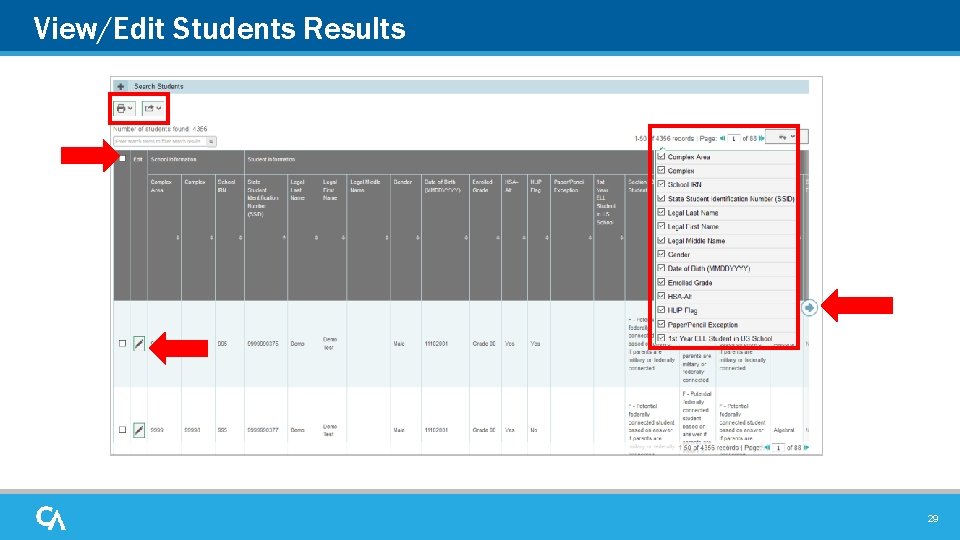This screenshot has width=960, height=540.
Task: Uncheck HSA-Alt column option
Action: (x=661, y=296)
